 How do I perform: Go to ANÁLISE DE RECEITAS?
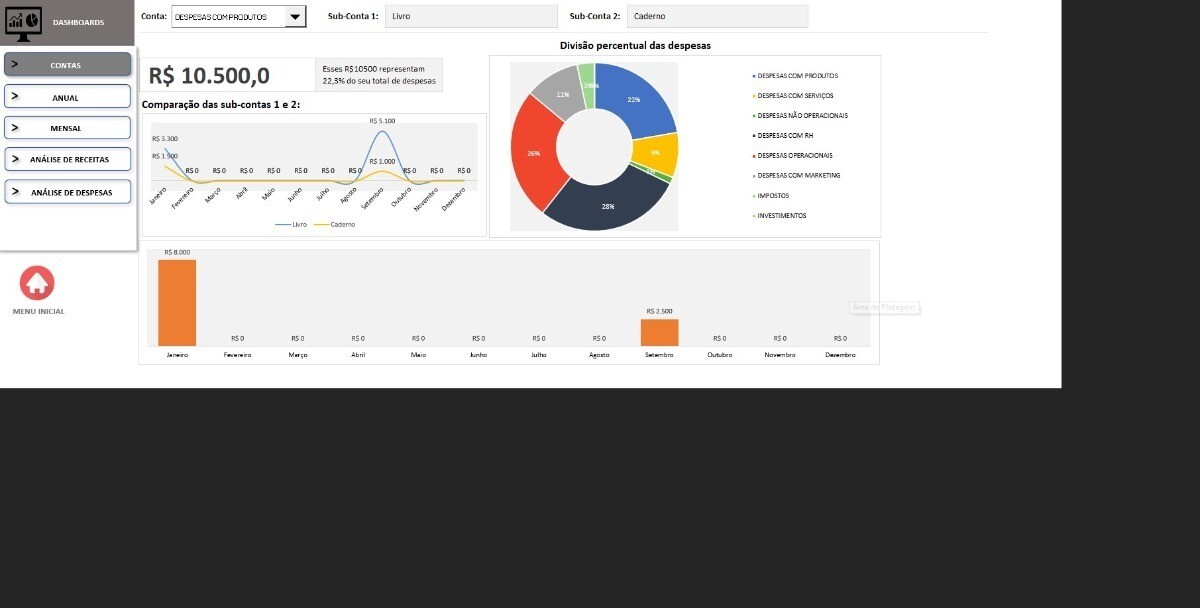[x=70, y=159]
